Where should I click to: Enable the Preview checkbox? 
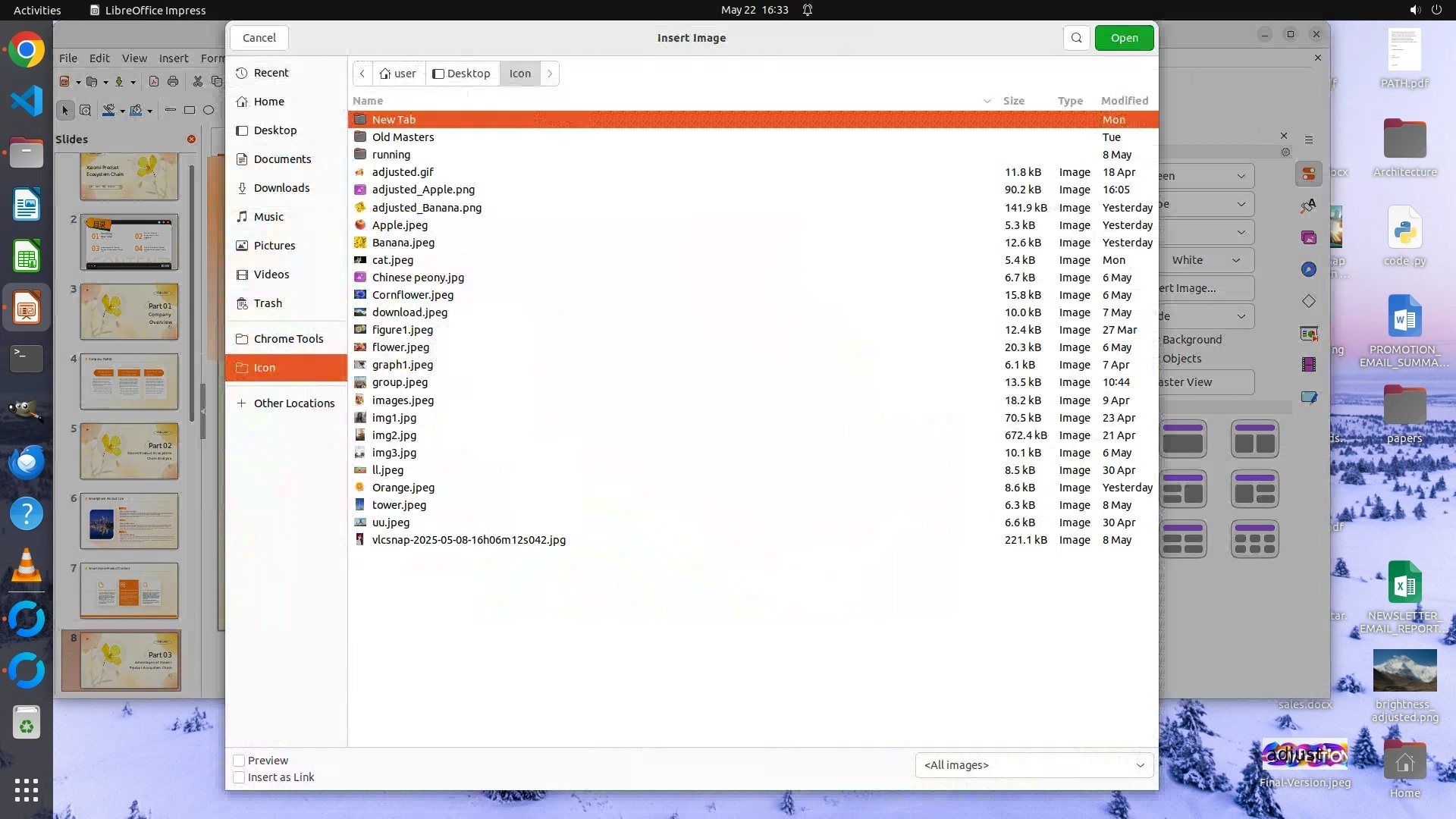point(240,761)
